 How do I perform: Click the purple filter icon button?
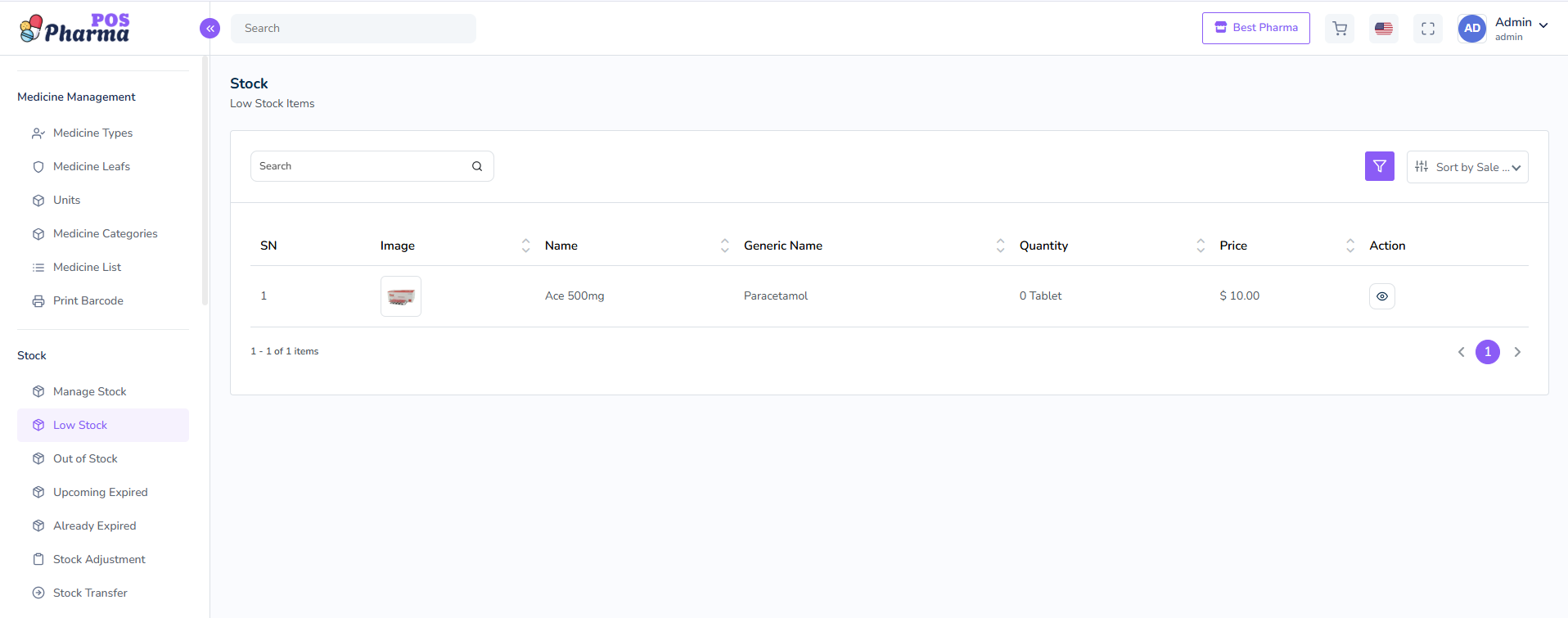coord(1379,166)
